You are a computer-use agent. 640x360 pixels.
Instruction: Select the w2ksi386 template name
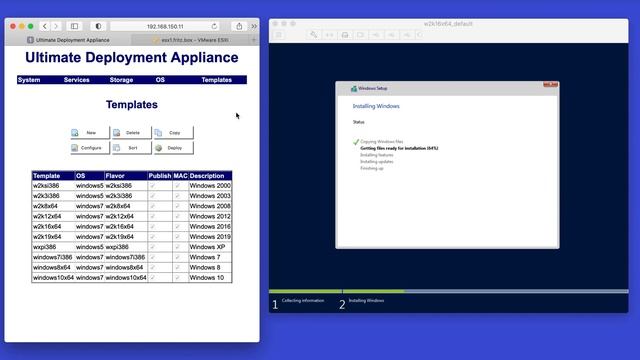point(46,186)
